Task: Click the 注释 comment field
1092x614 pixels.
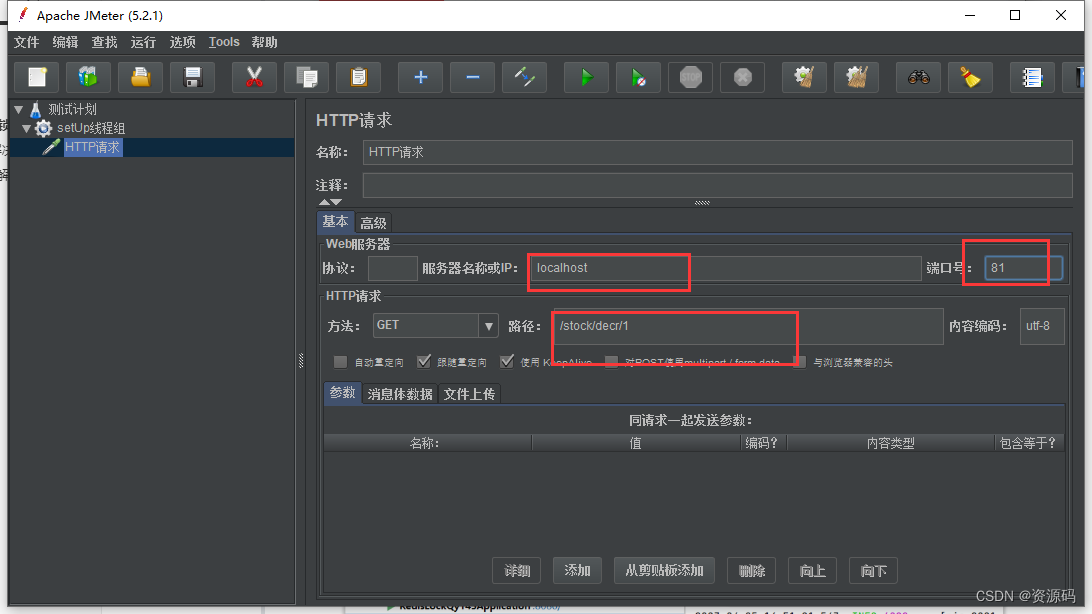Action: pos(717,185)
